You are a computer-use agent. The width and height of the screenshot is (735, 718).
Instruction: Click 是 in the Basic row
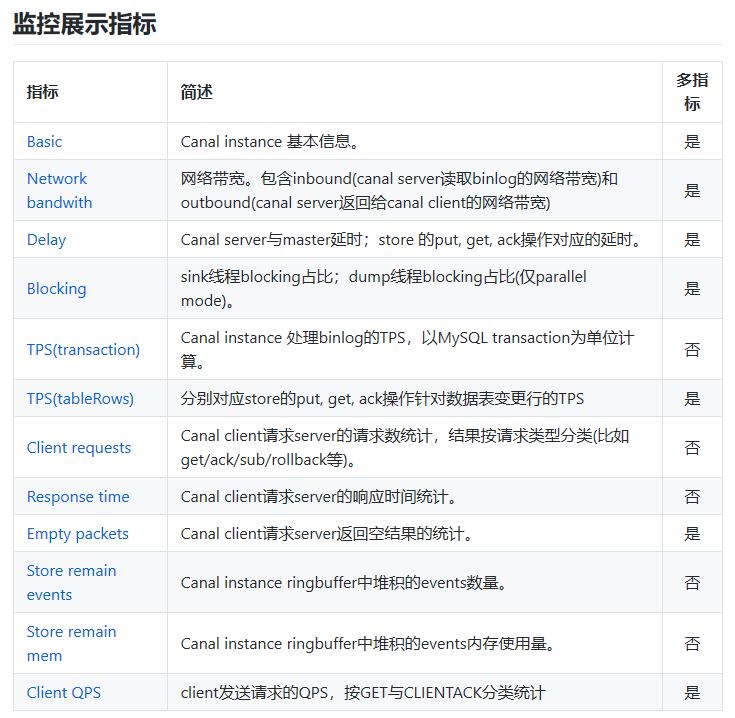tap(692, 142)
